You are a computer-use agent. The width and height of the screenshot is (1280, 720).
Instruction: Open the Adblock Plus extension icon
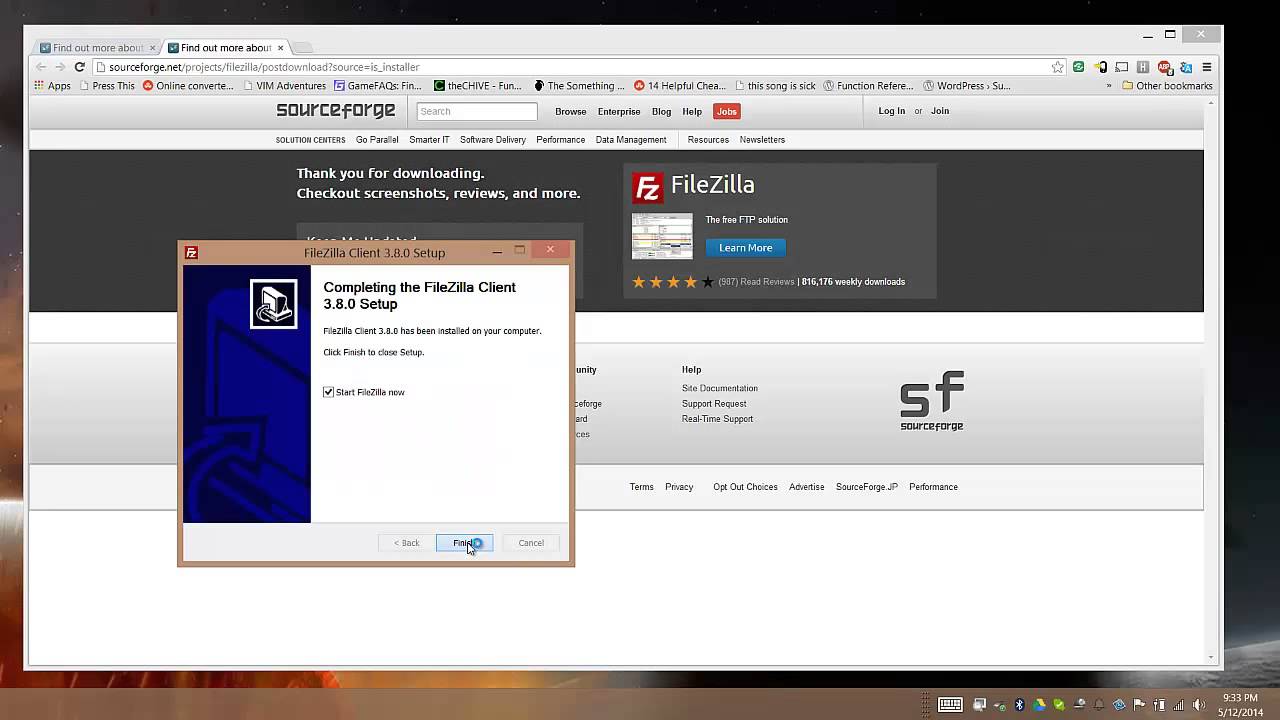point(1164,67)
